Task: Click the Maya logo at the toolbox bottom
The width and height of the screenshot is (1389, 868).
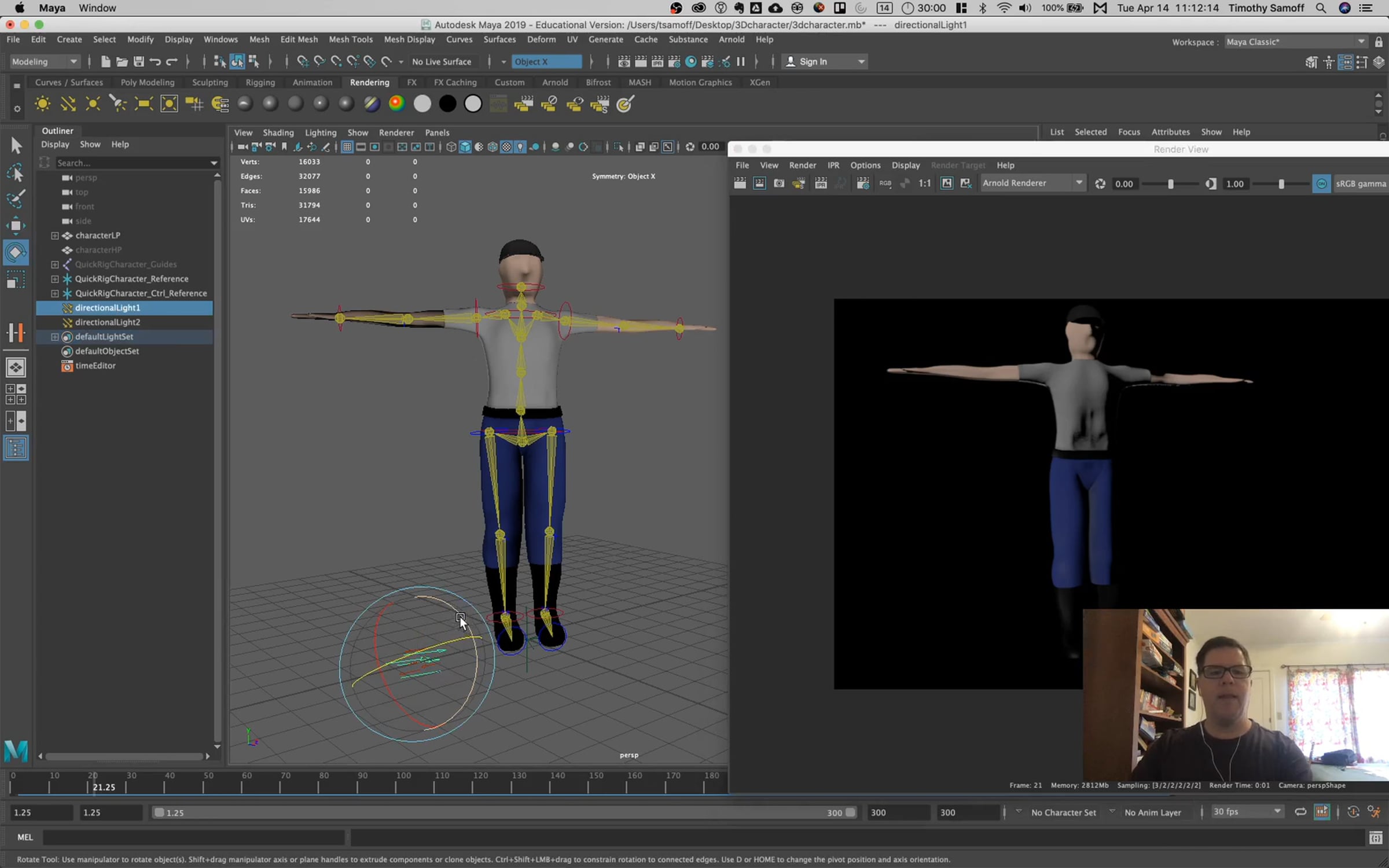Action: pos(16,751)
